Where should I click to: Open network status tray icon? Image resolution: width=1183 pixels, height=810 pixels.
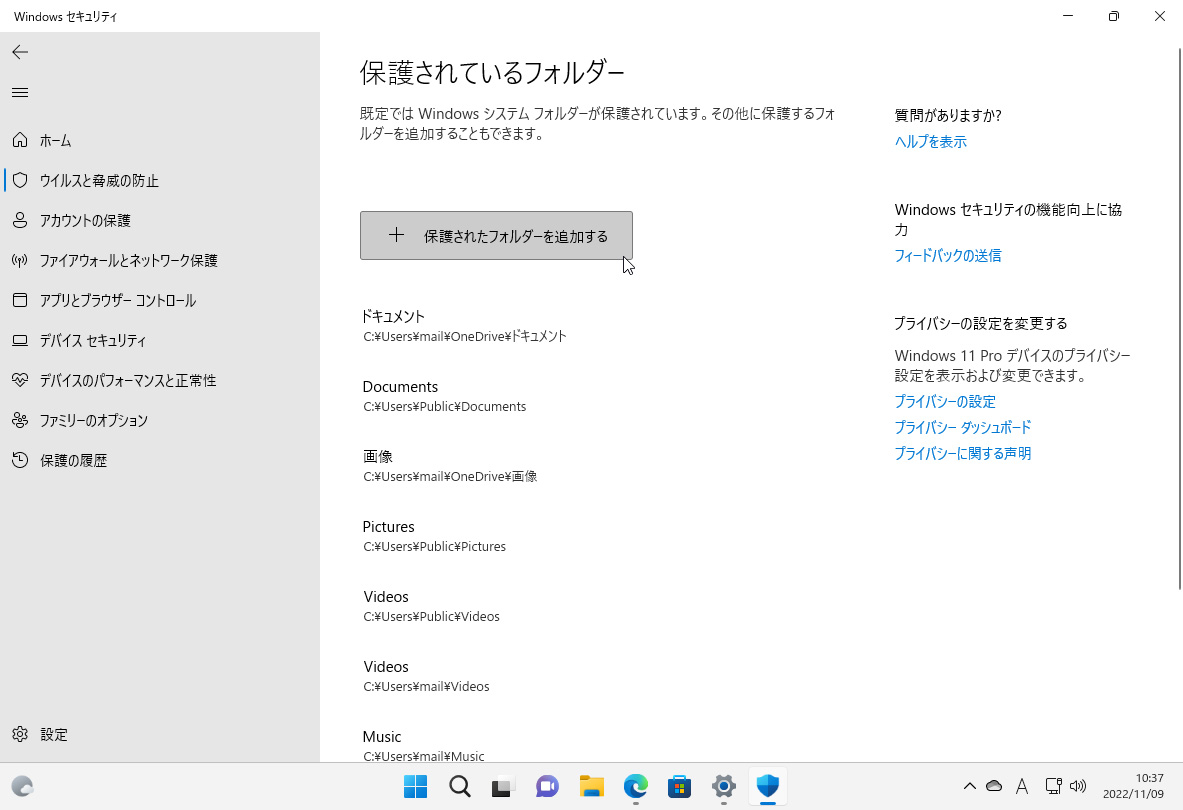pyautogui.click(x=1053, y=786)
